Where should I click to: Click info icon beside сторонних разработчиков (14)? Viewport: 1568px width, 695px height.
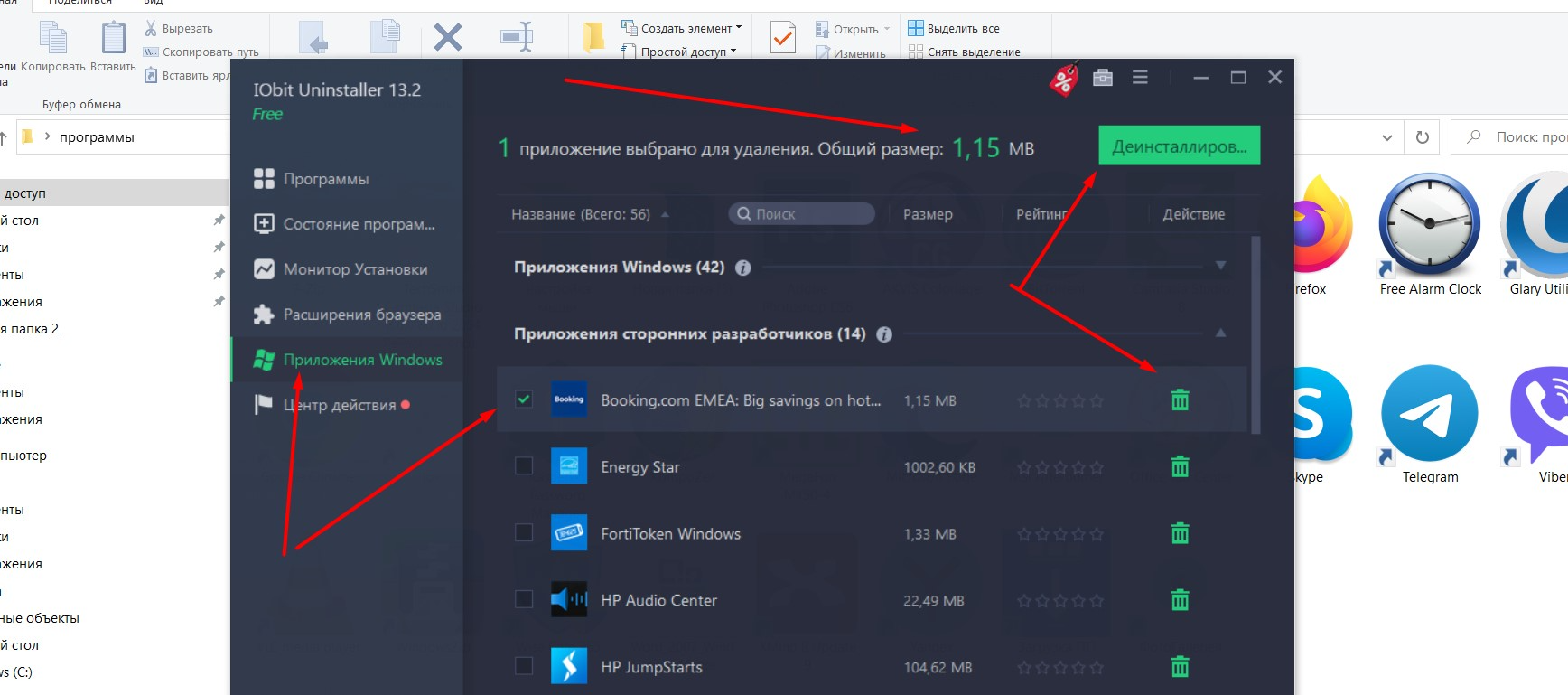pyautogui.click(x=884, y=334)
